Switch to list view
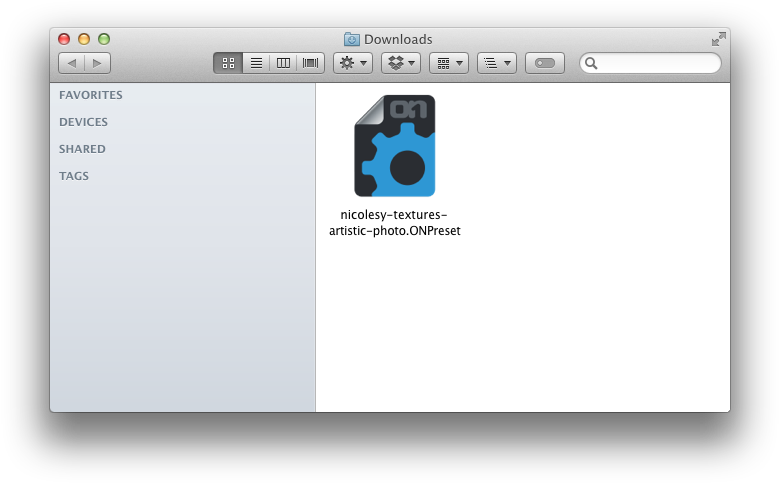Viewport: 779px width, 483px height. (256, 63)
